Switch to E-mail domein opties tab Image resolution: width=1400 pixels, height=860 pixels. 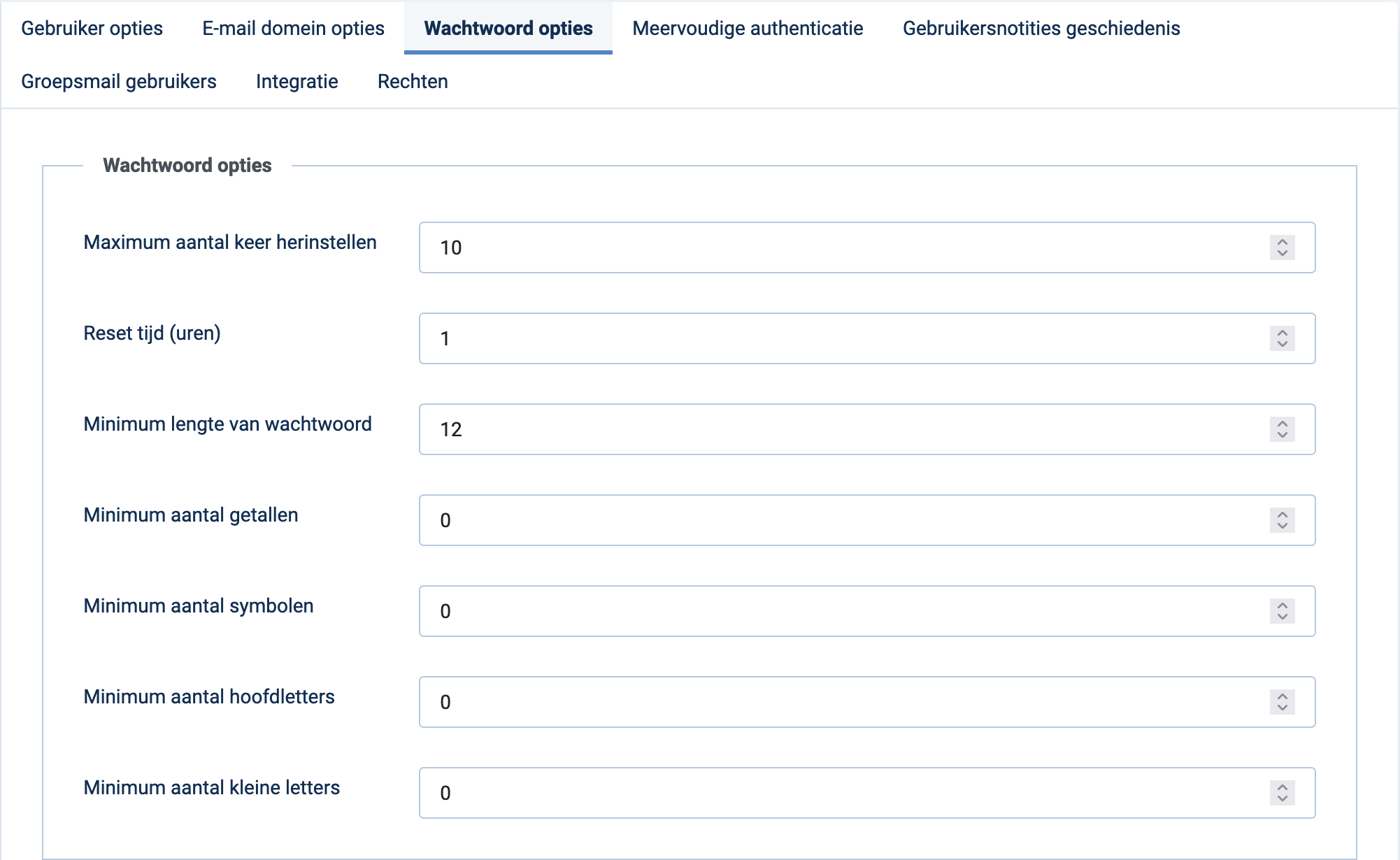pyautogui.click(x=293, y=28)
